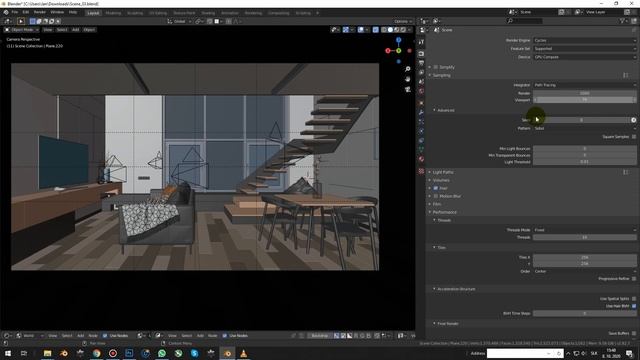640x360 pixels.
Task: Toggle Use Nodes in the World editor header
Action: pos(105,336)
